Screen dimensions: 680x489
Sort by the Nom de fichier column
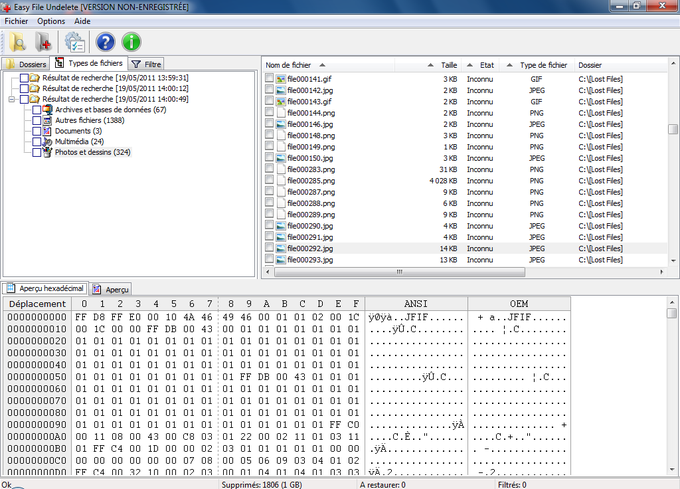(x=329, y=65)
